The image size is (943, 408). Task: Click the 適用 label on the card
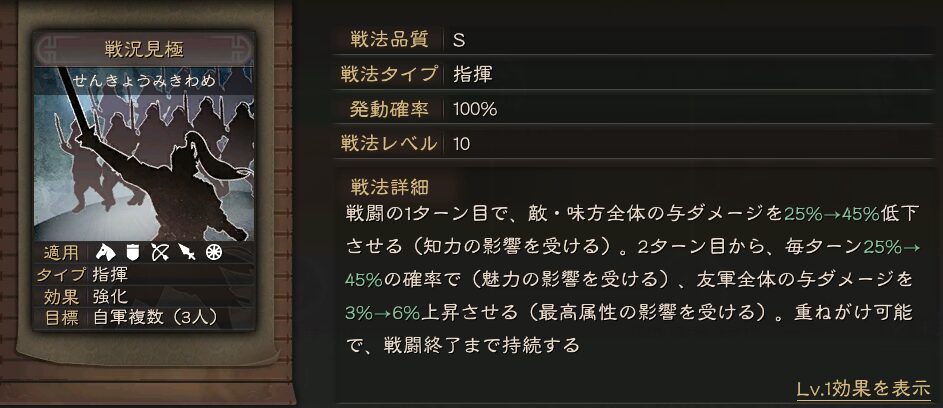pos(61,253)
